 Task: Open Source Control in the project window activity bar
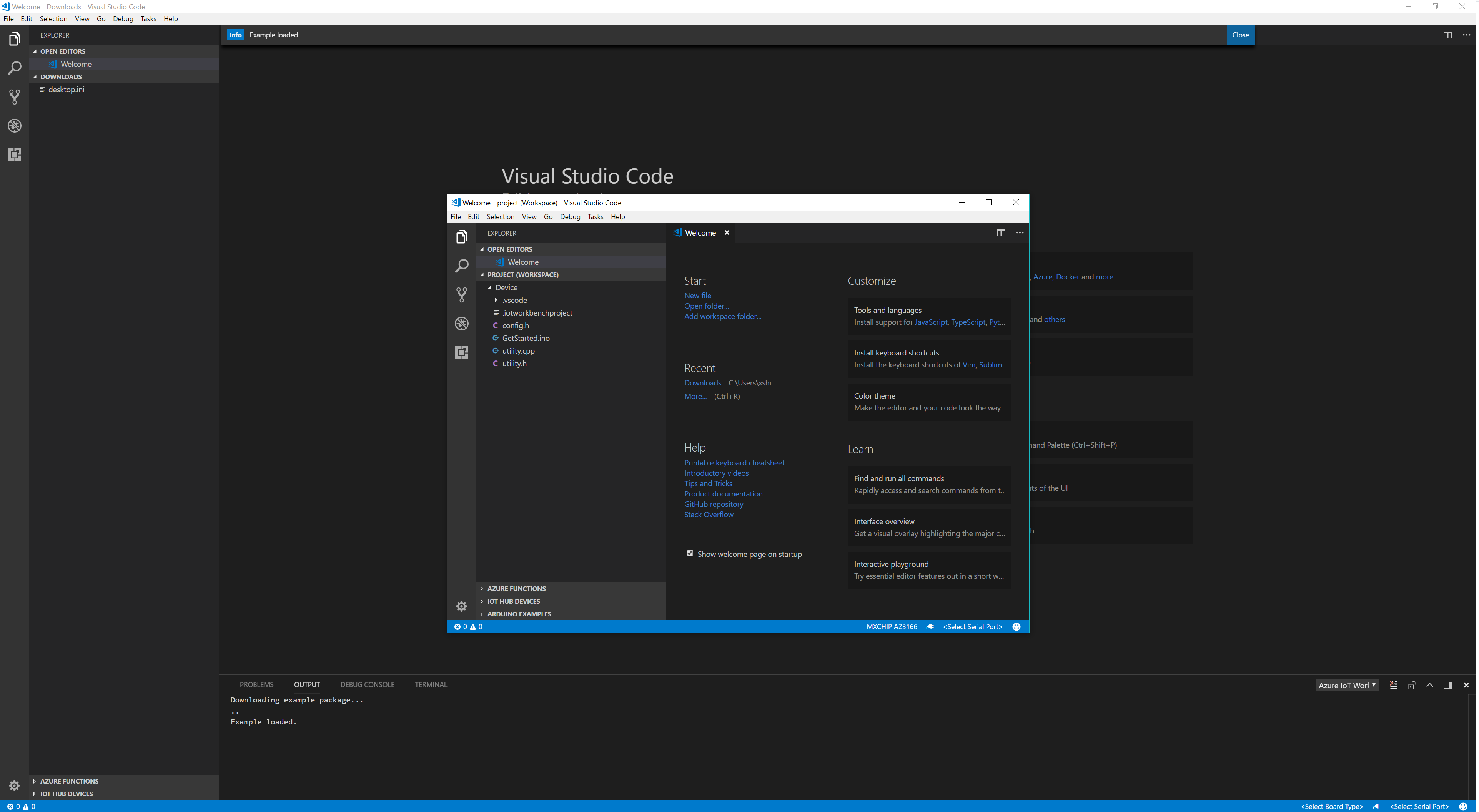(x=462, y=294)
